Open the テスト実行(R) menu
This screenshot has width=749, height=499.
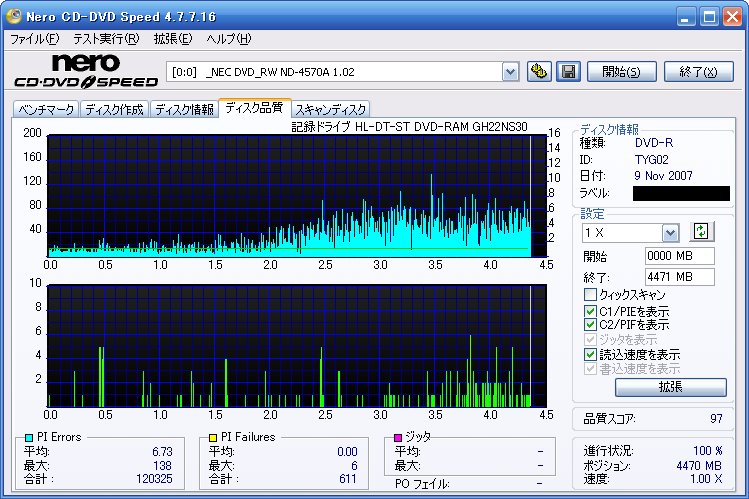[106, 39]
